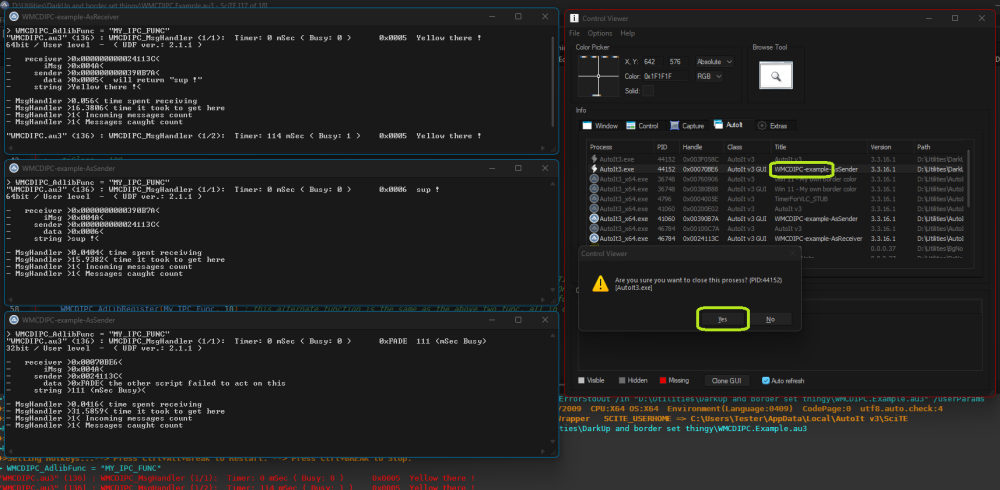This screenshot has width=1000, height=490.
Task: Click the Control Viewer title bar app icon
Action: pos(575,19)
